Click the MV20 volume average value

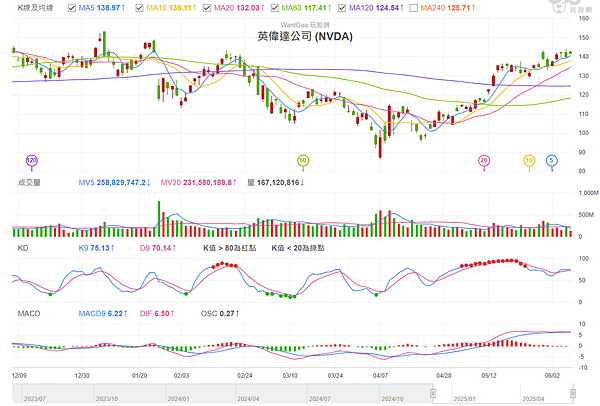[198, 183]
